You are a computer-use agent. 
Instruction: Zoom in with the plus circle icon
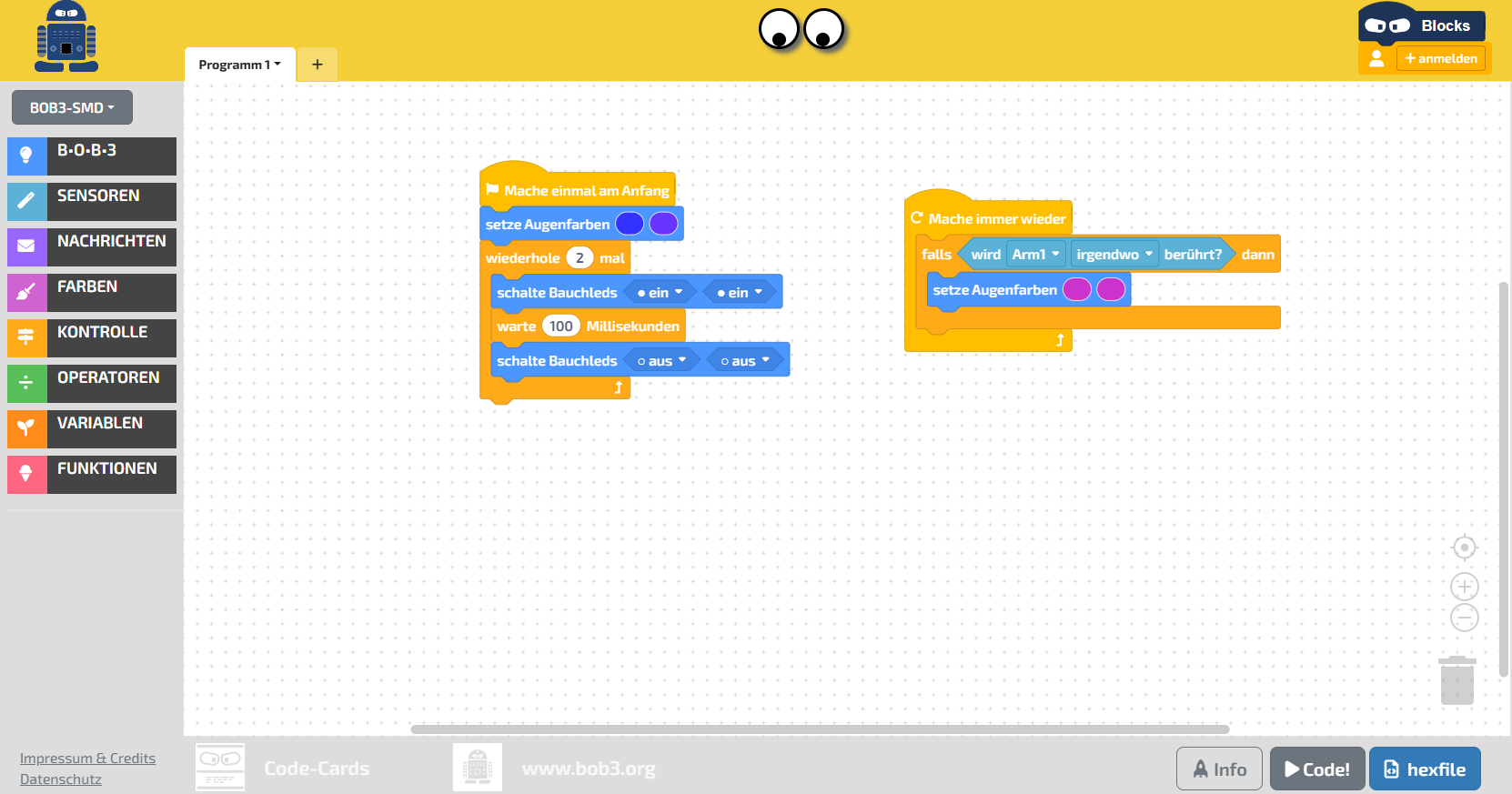point(1464,587)
